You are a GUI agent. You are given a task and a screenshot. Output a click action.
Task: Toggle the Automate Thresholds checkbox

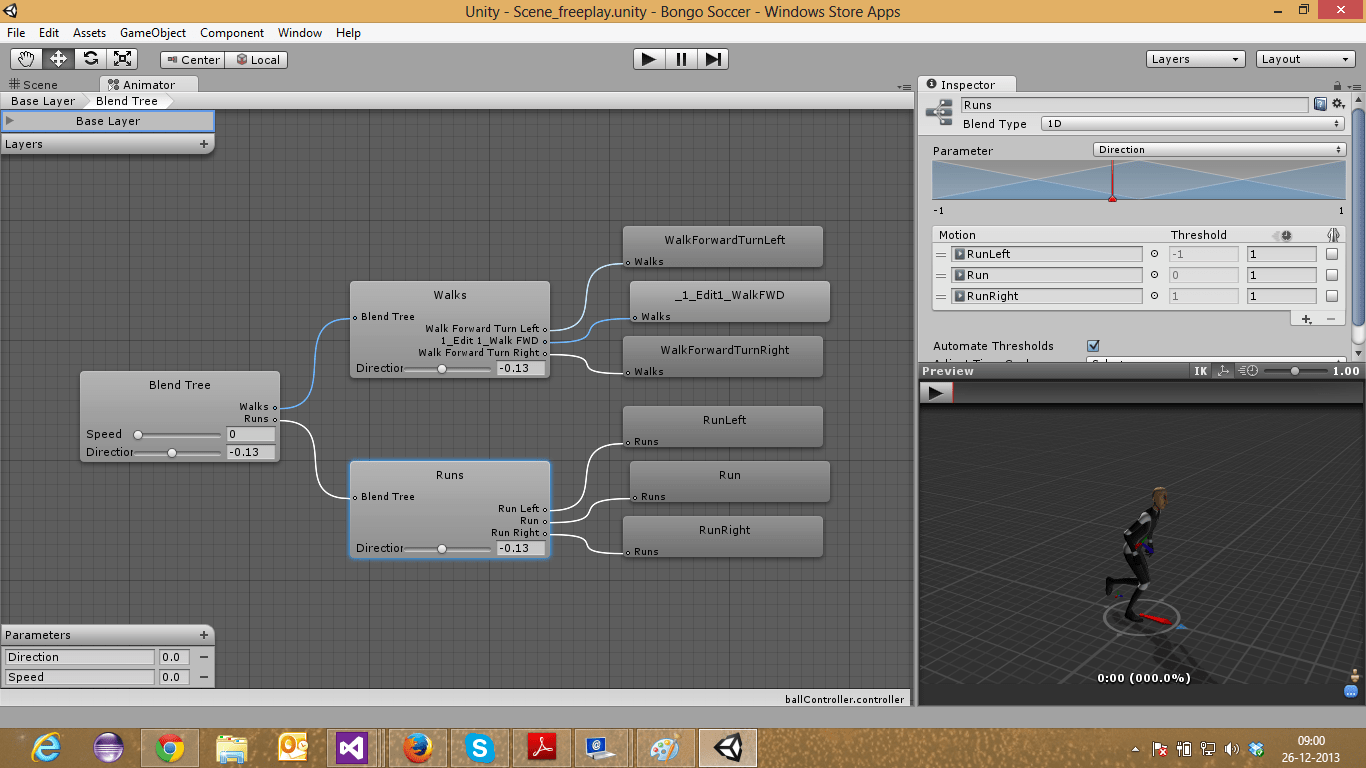(x=1093, y=346)
